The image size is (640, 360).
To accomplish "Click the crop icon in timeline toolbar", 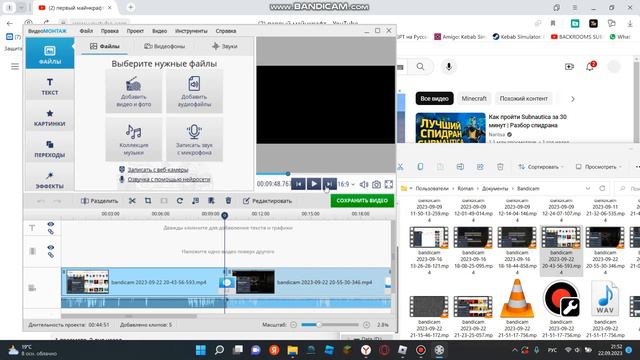I will coord(148,201).
